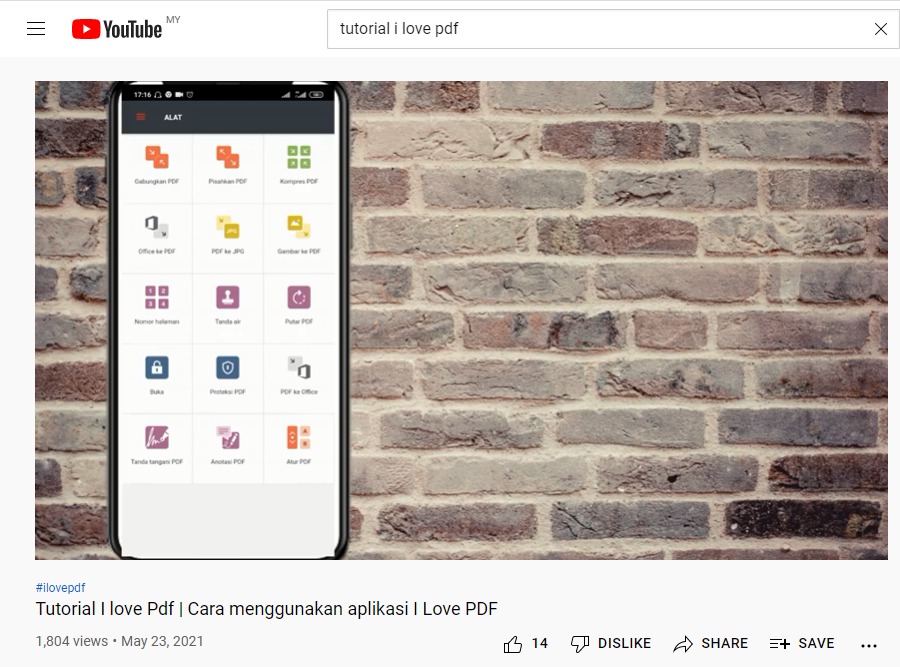Image resolution: width=900 pixels, height=667 pixels.
Task: Click the brick wall area of video player
Action: pos(620,320)
